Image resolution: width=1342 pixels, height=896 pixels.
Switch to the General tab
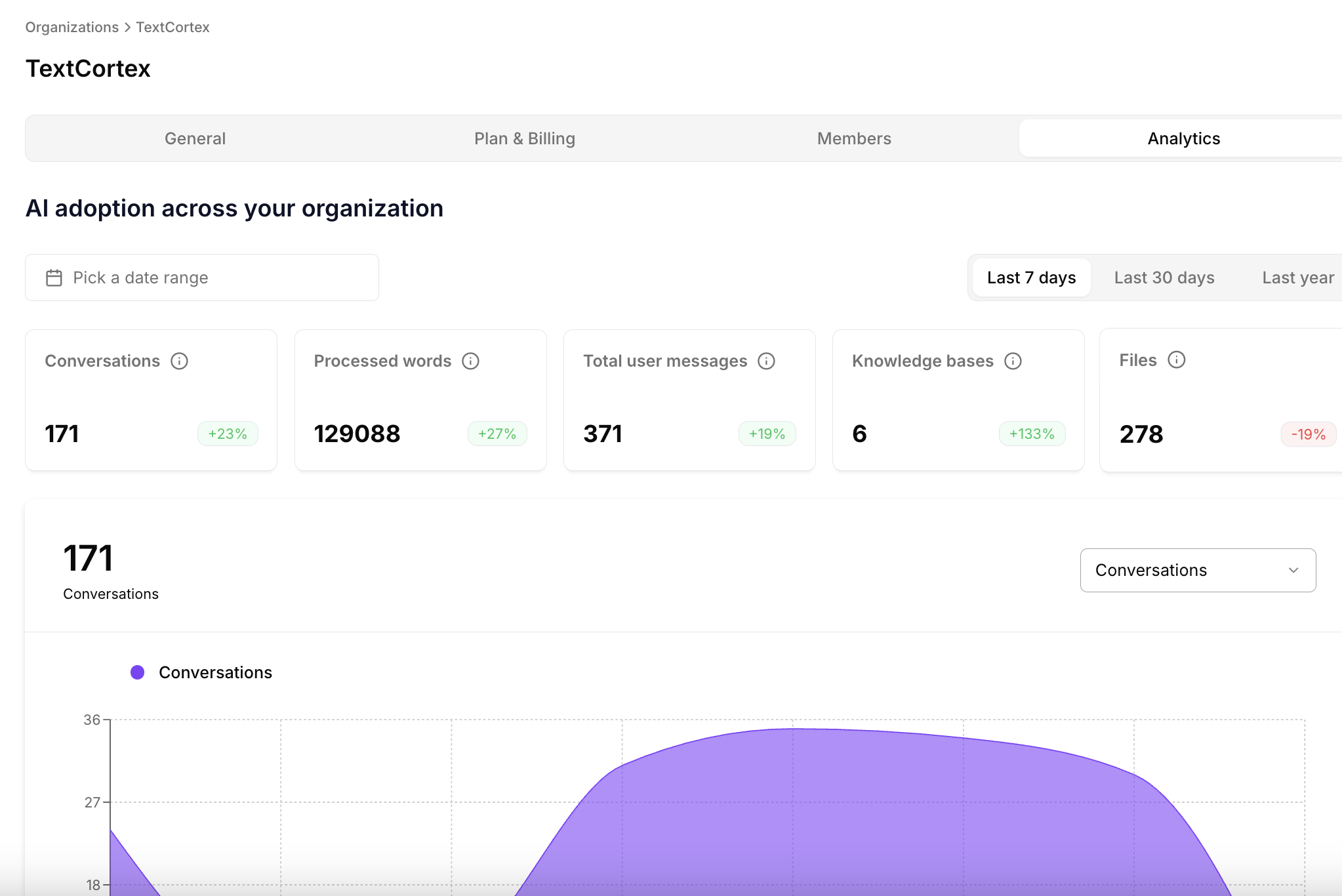[195, 138]
